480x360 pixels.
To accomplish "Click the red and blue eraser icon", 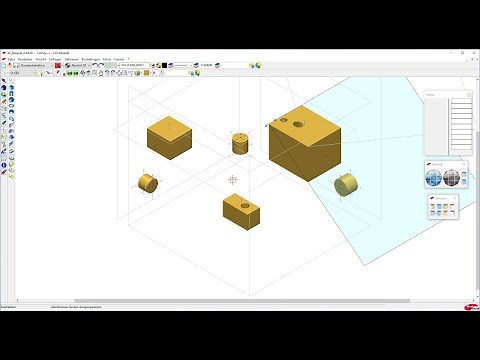I will pos(4,172).
